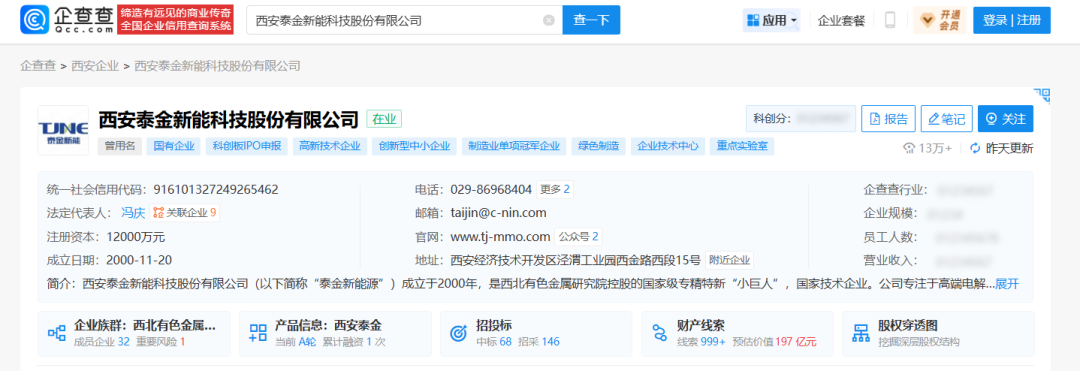Open 企业套餐 link
Screen dimensions: 1080x371
(x=841, y=21)
